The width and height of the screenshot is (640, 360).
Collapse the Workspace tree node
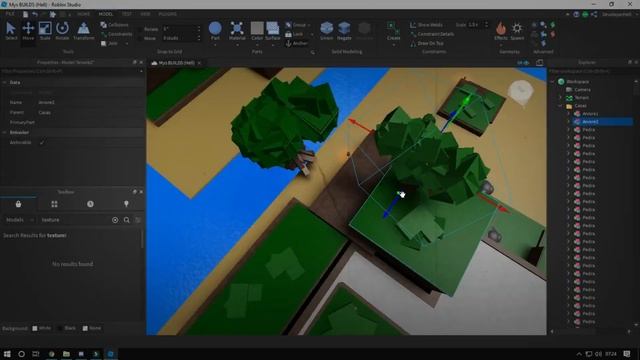pyautogui.click(x=553, y=82)
